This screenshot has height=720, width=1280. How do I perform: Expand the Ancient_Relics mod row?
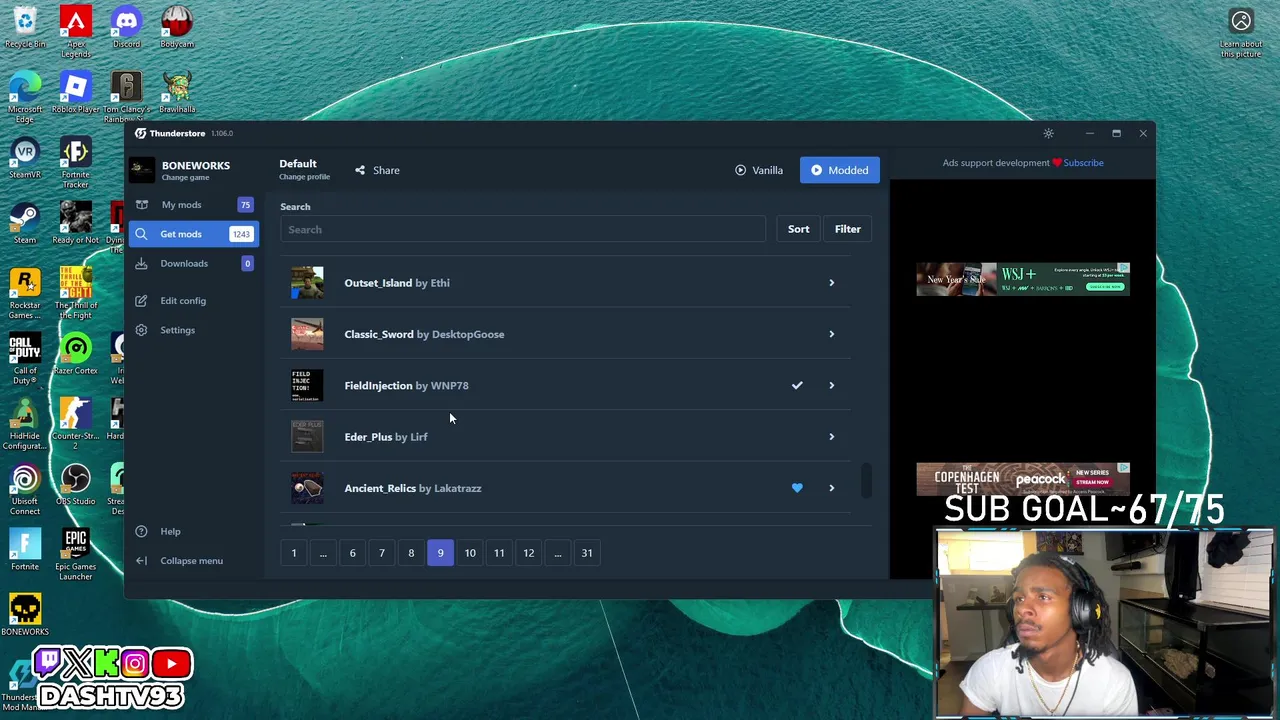coord(831,488)
